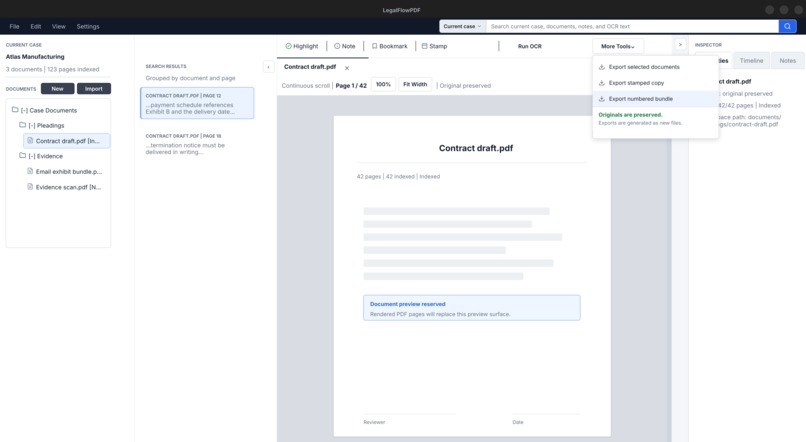The image size is (806, 442).
Task: Select the Stamp tool
Action: [434, 46]
